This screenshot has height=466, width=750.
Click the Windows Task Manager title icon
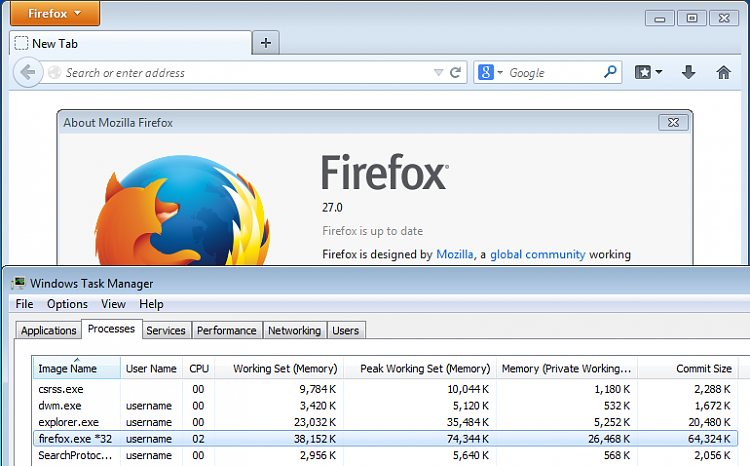(x=18, y=283)
